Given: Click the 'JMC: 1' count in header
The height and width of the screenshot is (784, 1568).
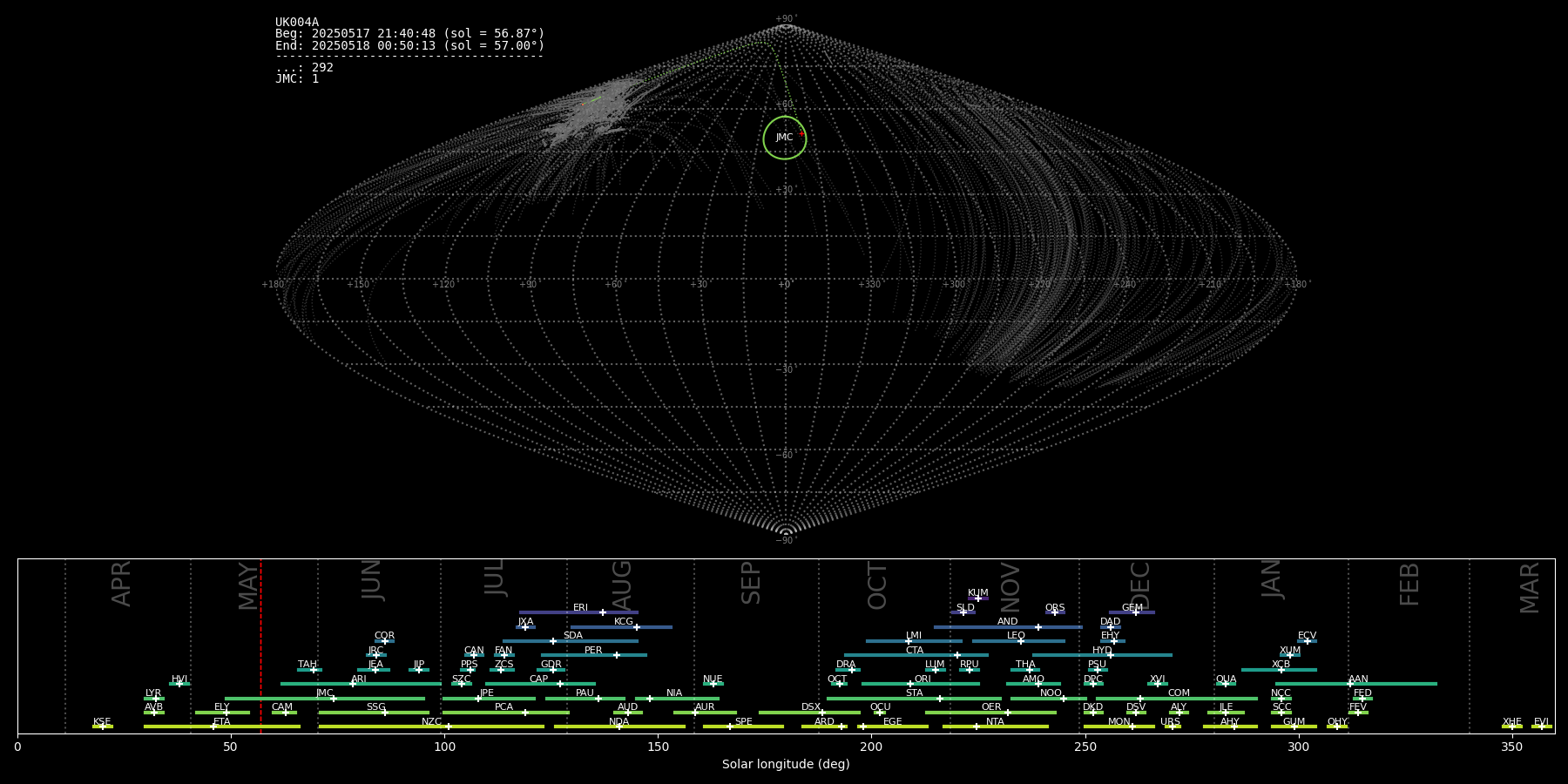Looking at the screenshot, I should click(297, 79).
